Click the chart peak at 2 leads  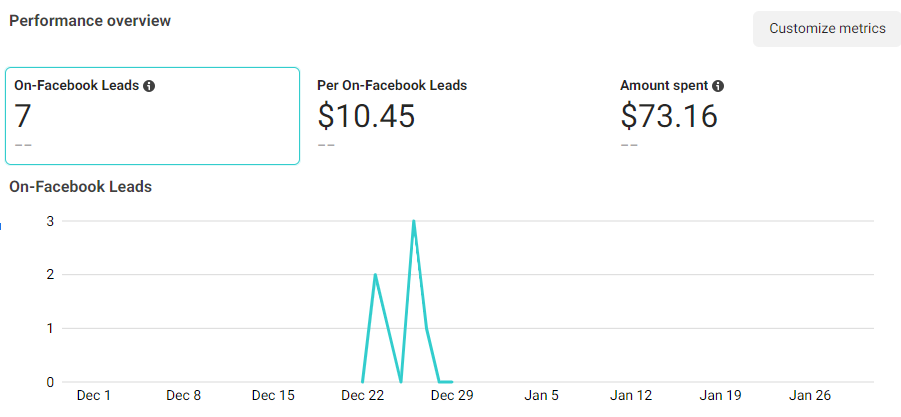375,275
